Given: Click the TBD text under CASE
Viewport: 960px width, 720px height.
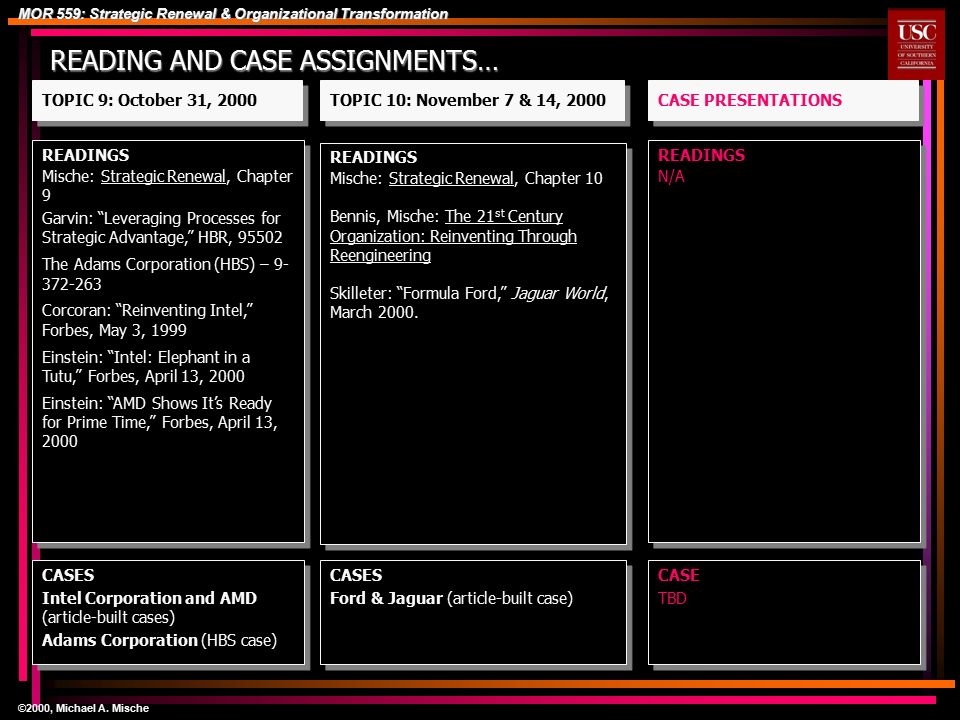Looking at the screenshot, I should click(672, 598).
